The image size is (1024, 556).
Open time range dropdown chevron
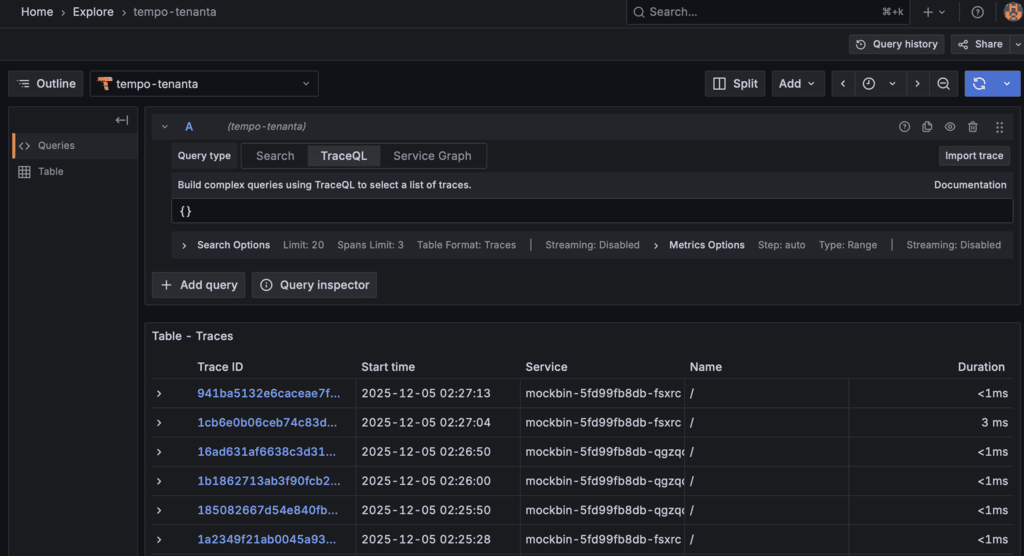pyautogui.click(x=892, y=84)
